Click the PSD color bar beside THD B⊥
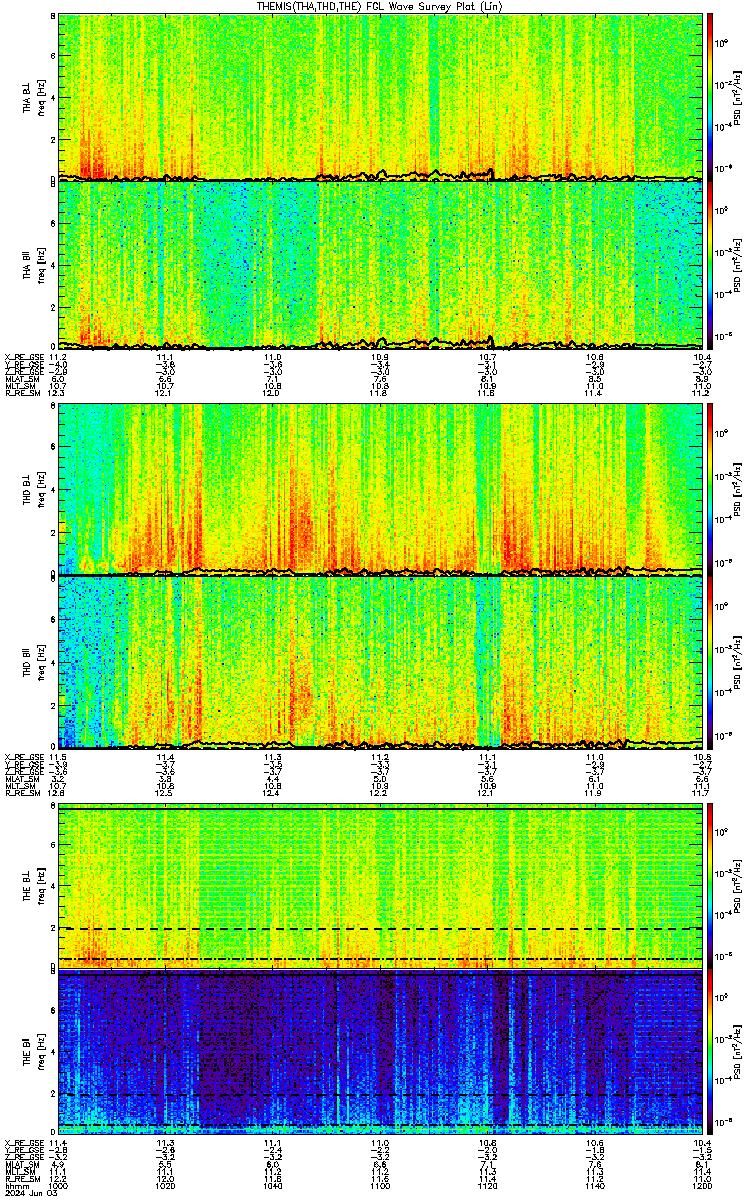This screenshot has width=750, height=1200. coord(711,489)
